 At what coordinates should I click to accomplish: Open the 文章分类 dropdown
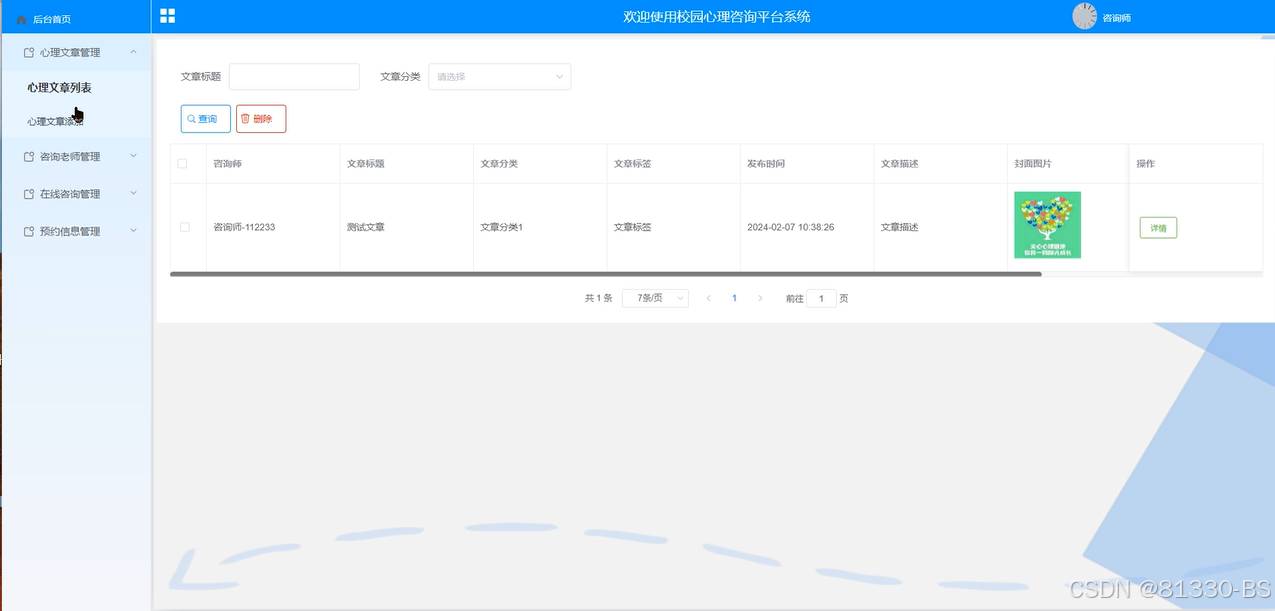click(x=499, y=77)
